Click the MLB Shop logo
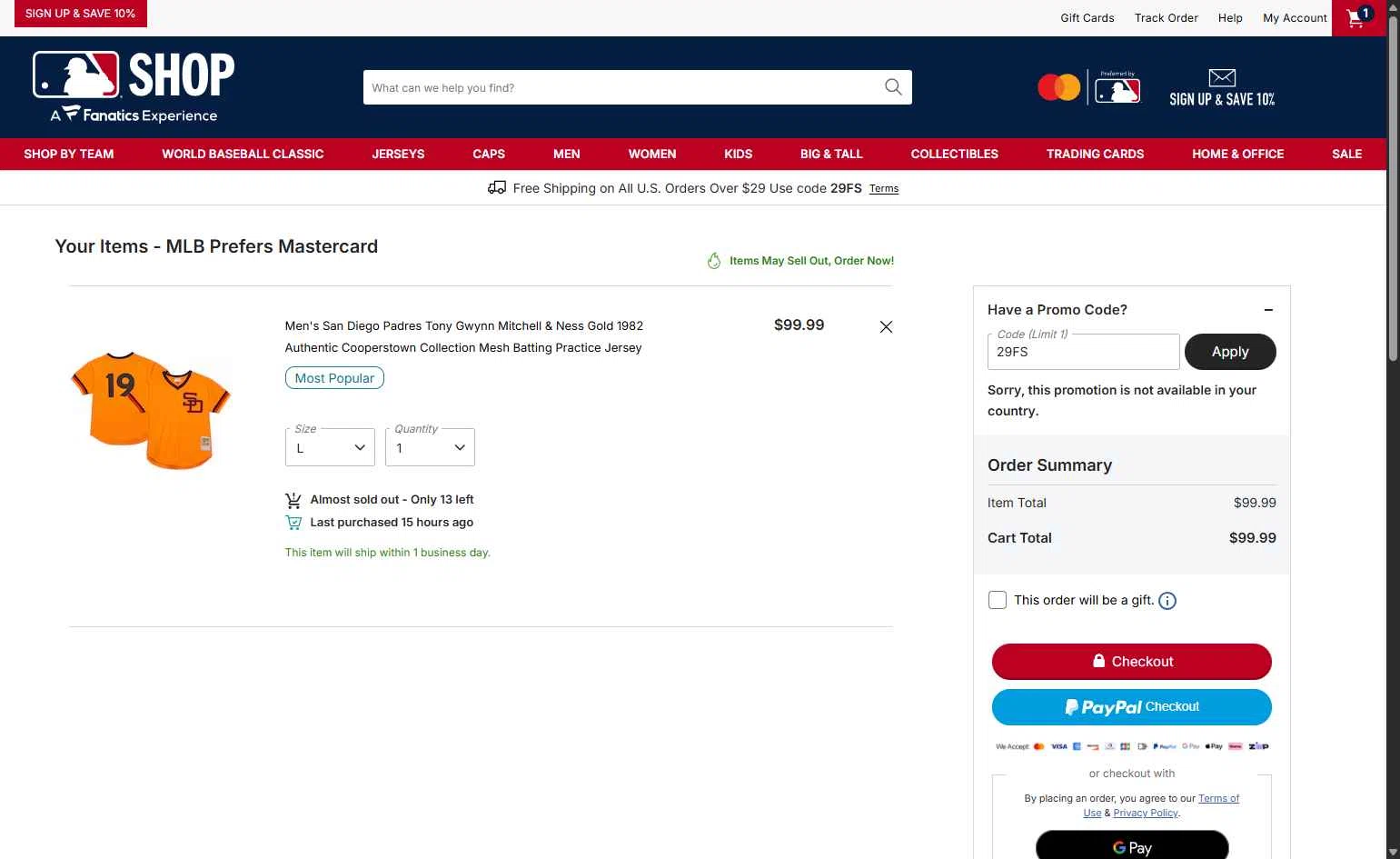The height and width of the screenshot is (859, 1400). [134, 86]
